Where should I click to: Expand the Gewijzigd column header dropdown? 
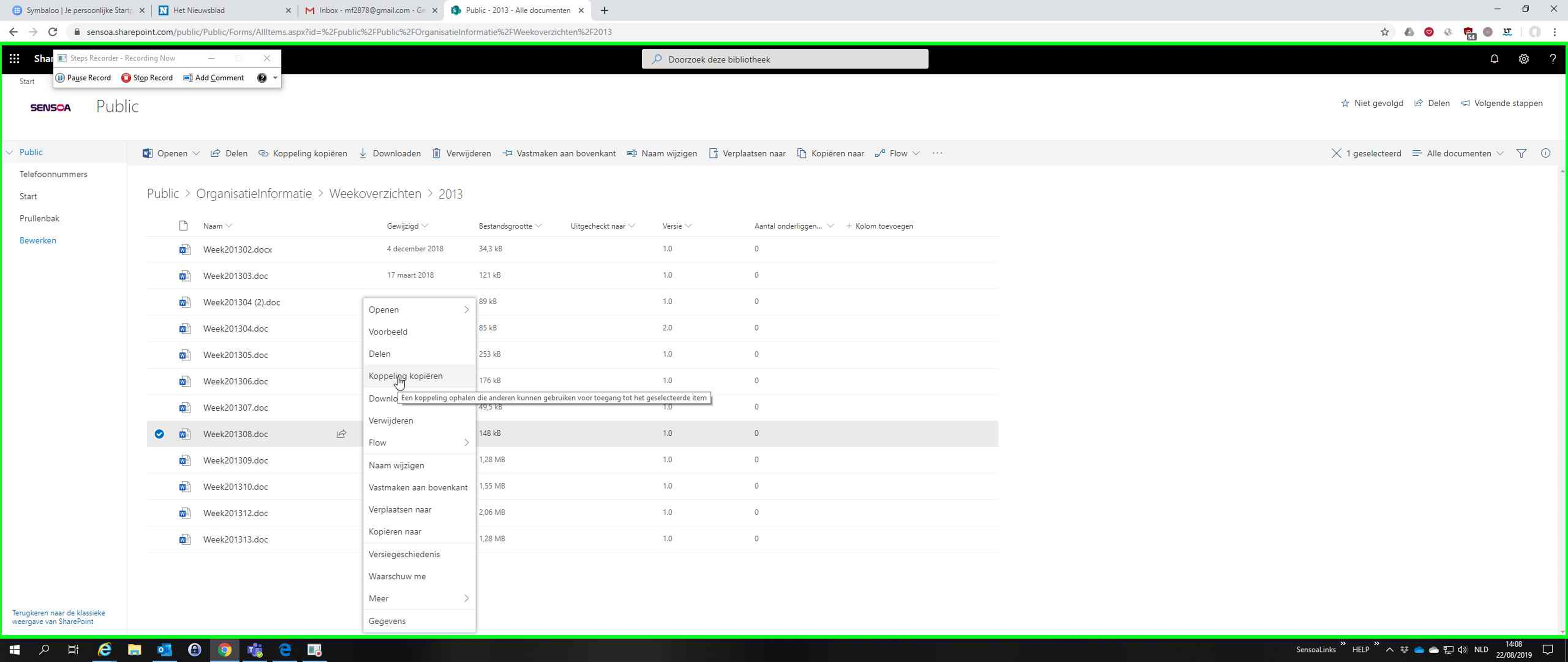425,226
